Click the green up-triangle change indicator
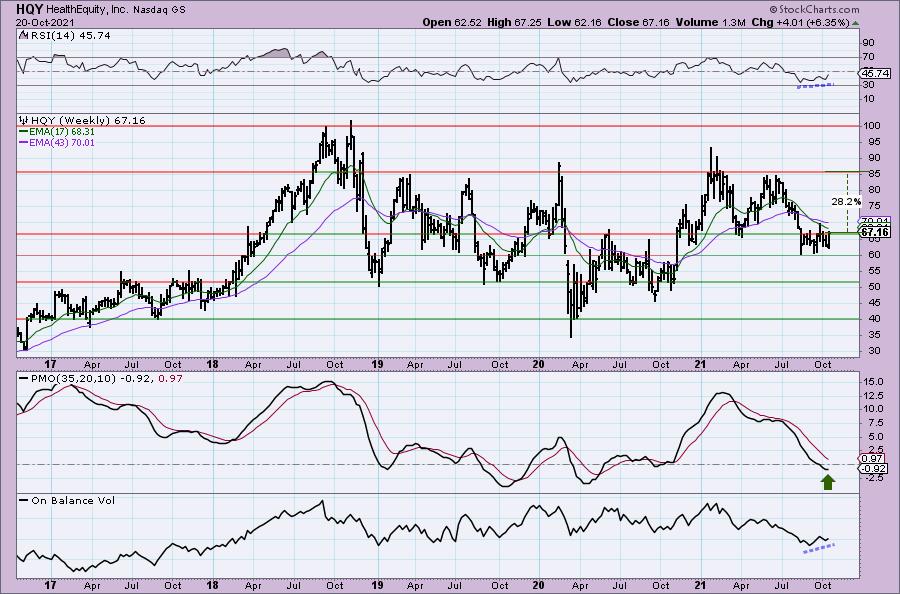The width and height of the screenshot is (900, 594). (x=855, y=23)
